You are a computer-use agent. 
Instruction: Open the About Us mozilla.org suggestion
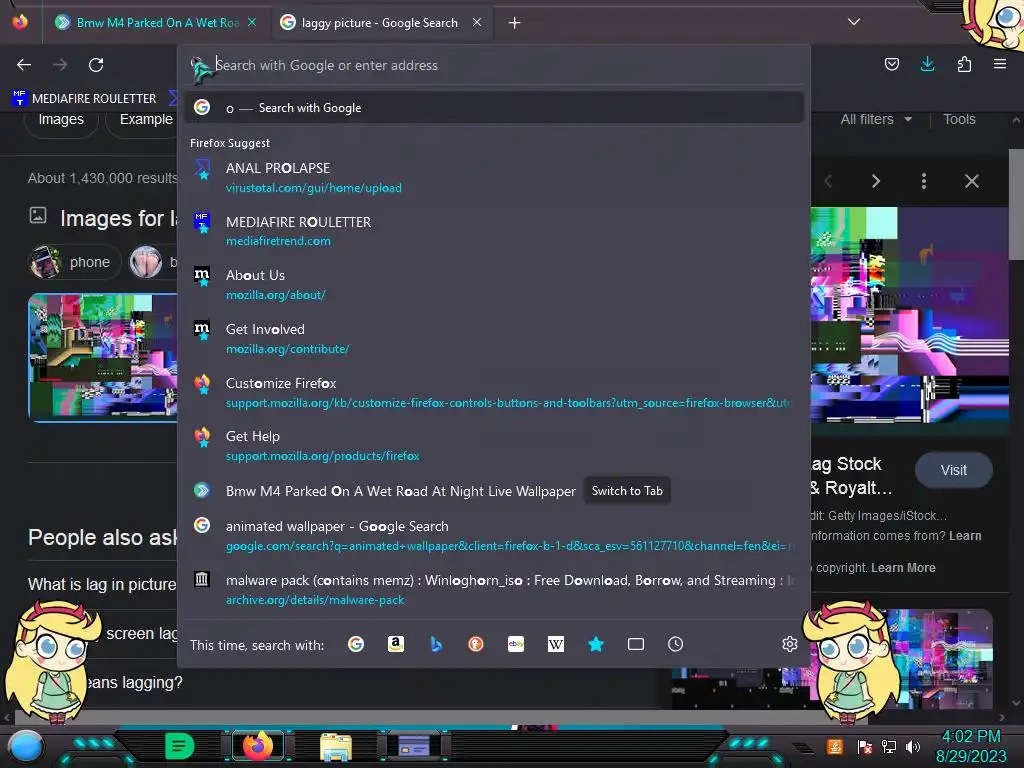pyautogui.click(x=494, y=285)
